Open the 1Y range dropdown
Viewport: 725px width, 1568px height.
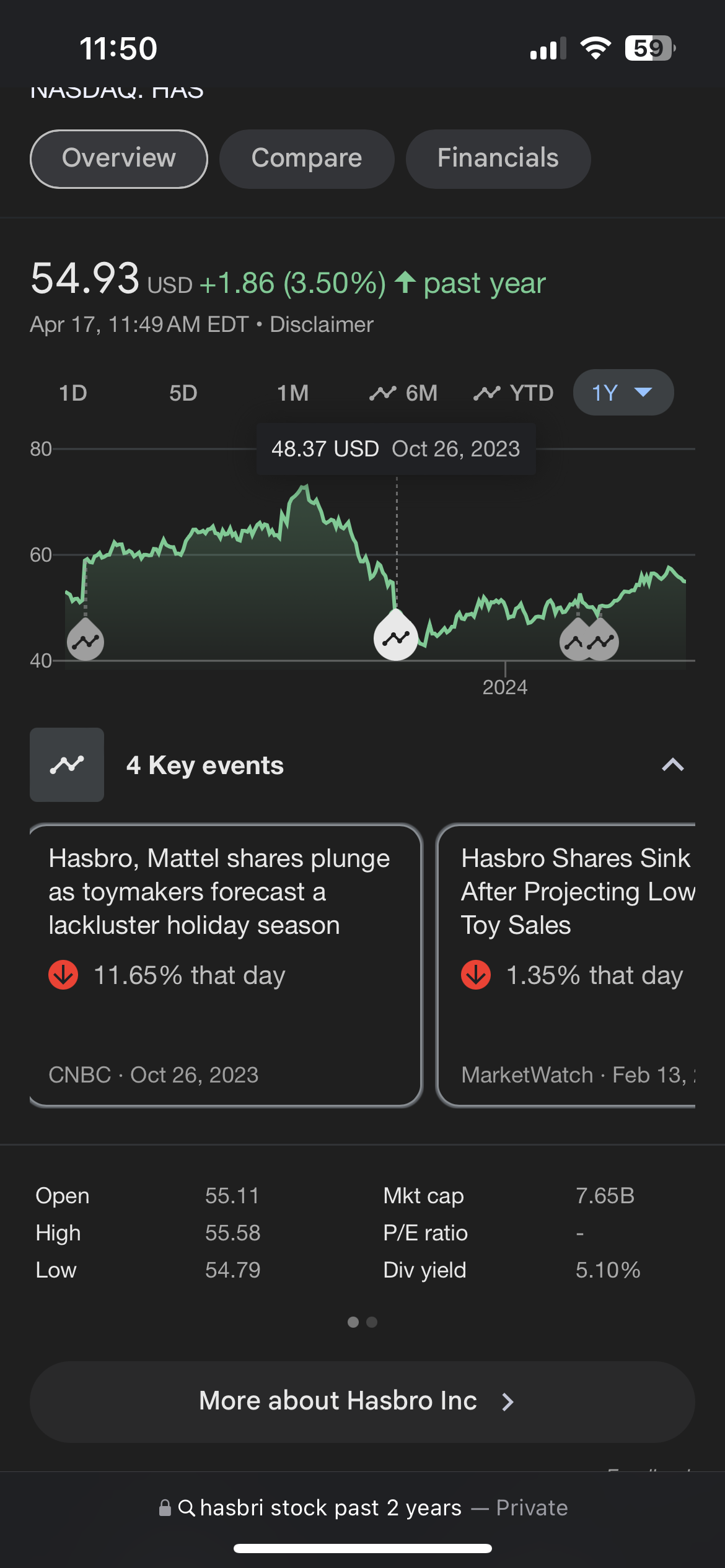click(x=623, y=393)
